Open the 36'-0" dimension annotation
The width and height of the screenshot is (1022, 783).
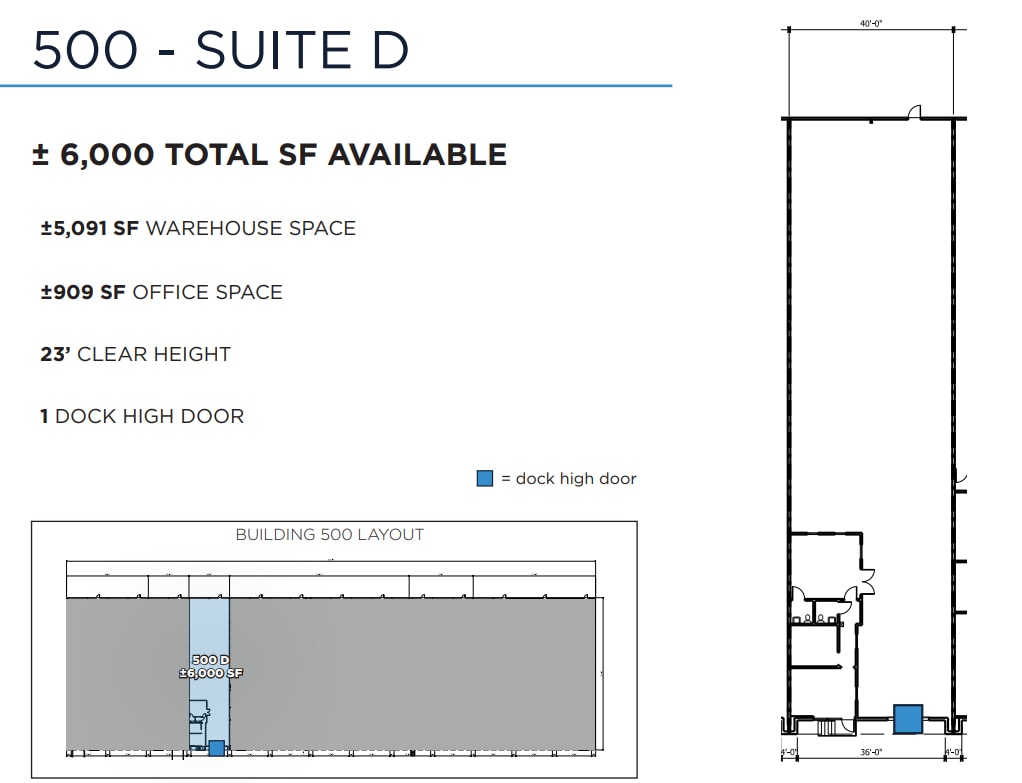point(873,751)
